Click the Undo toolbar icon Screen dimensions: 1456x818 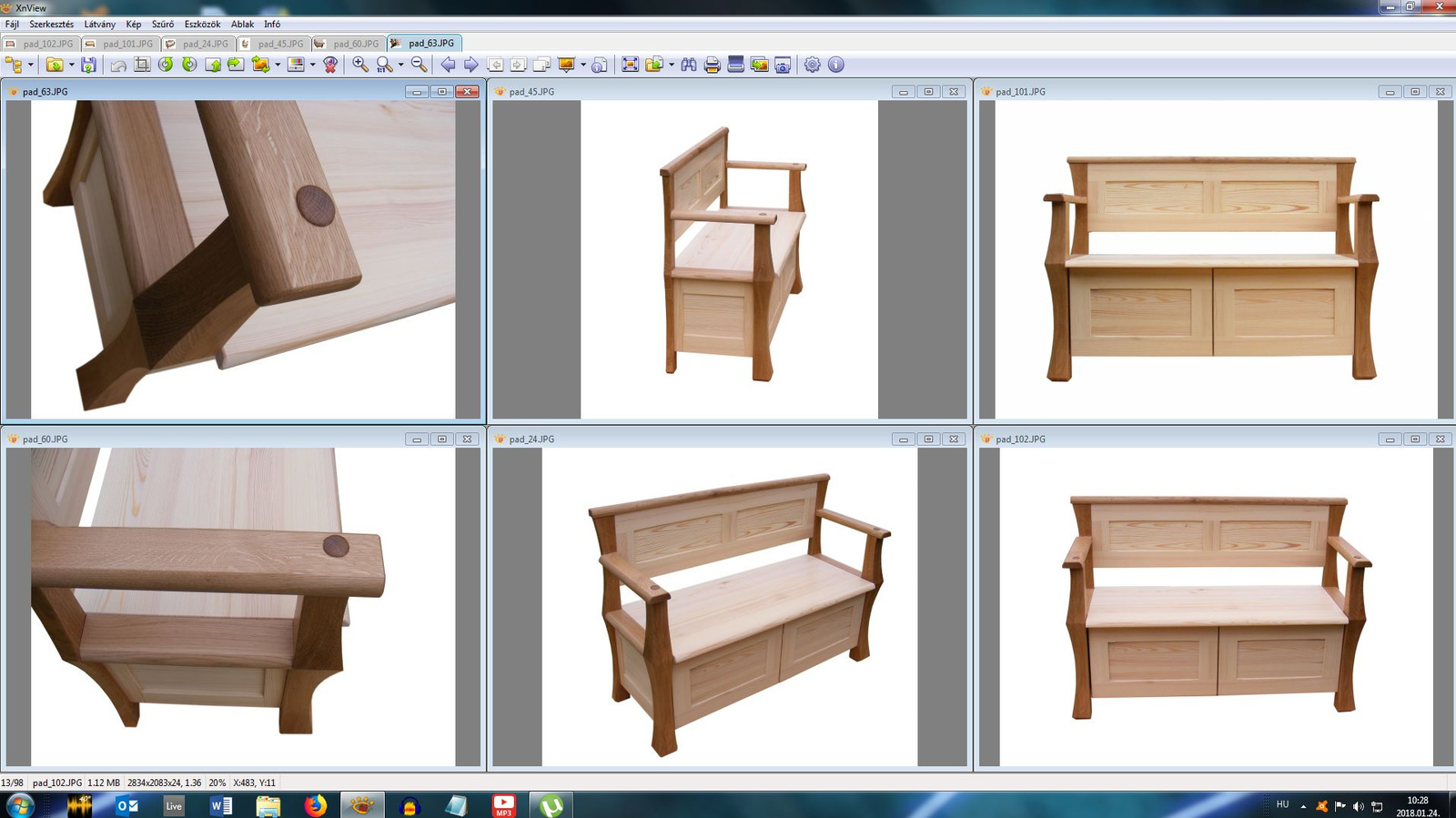118,65
